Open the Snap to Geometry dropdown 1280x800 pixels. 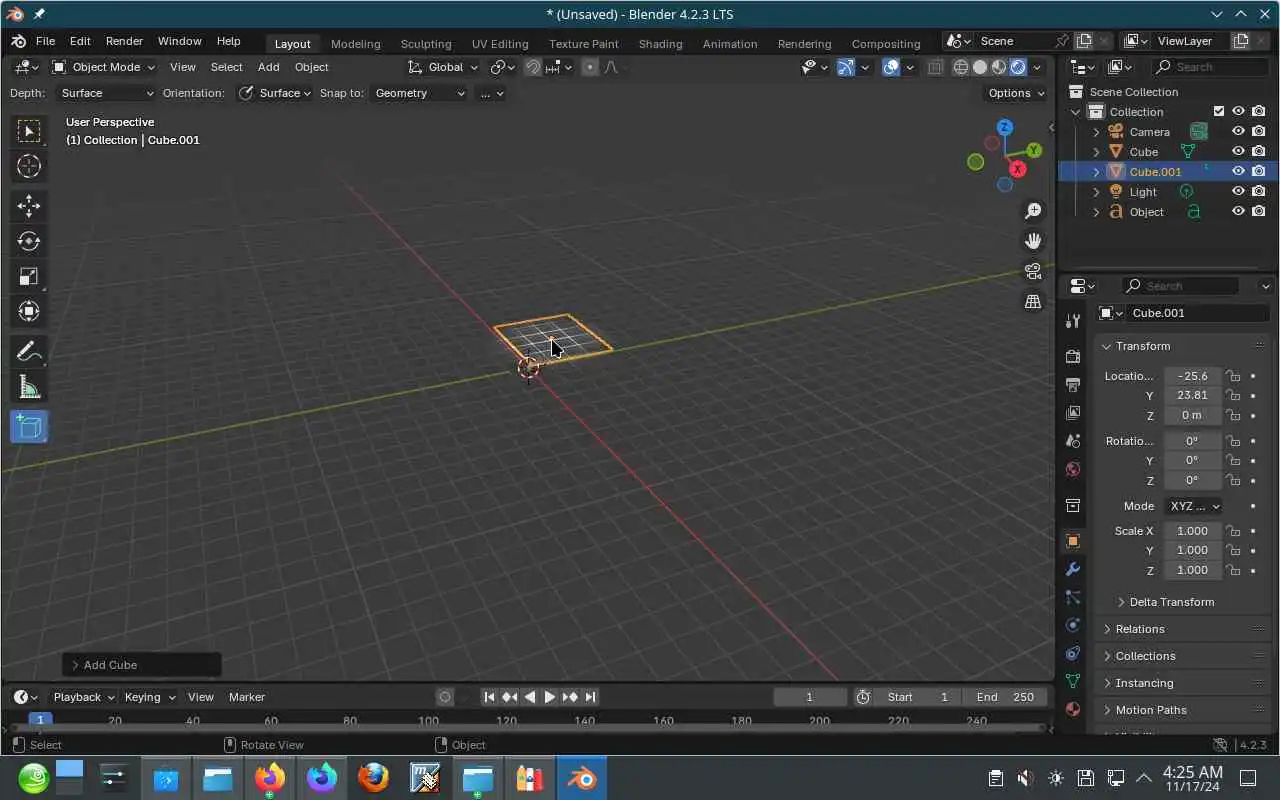coord(418,93)
